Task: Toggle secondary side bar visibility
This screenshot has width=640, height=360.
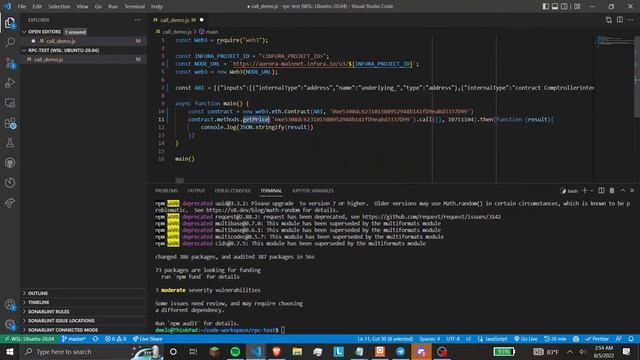Action: pyautogui.click(x=564, y=7)
